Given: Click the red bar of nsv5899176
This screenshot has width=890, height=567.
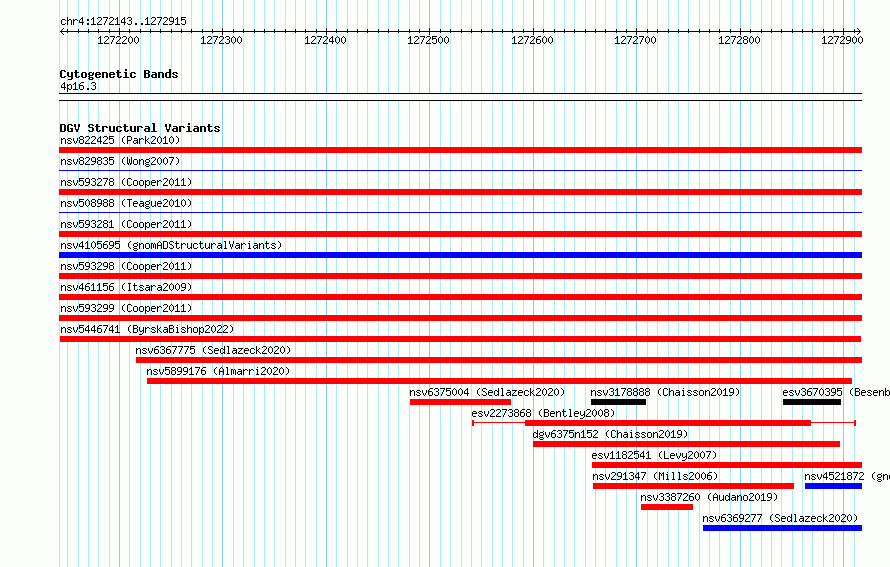Looking at the screenshot, I should pyautogui.click(x=499, y=381).
